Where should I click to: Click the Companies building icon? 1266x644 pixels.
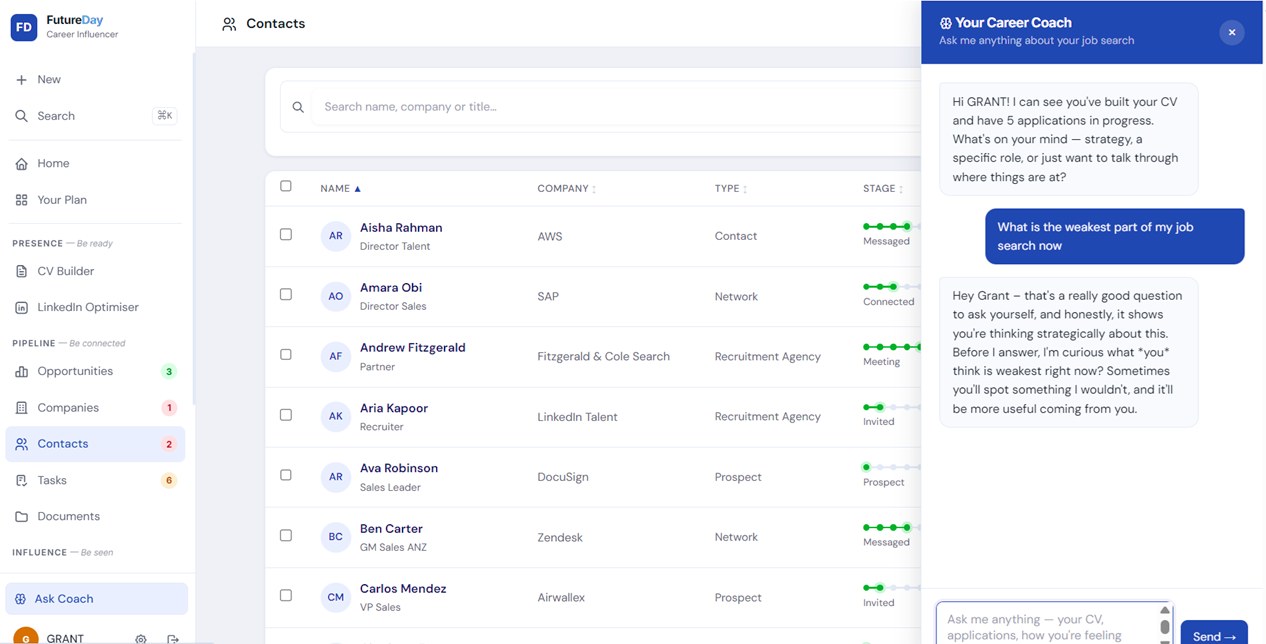tap(21, 408)
